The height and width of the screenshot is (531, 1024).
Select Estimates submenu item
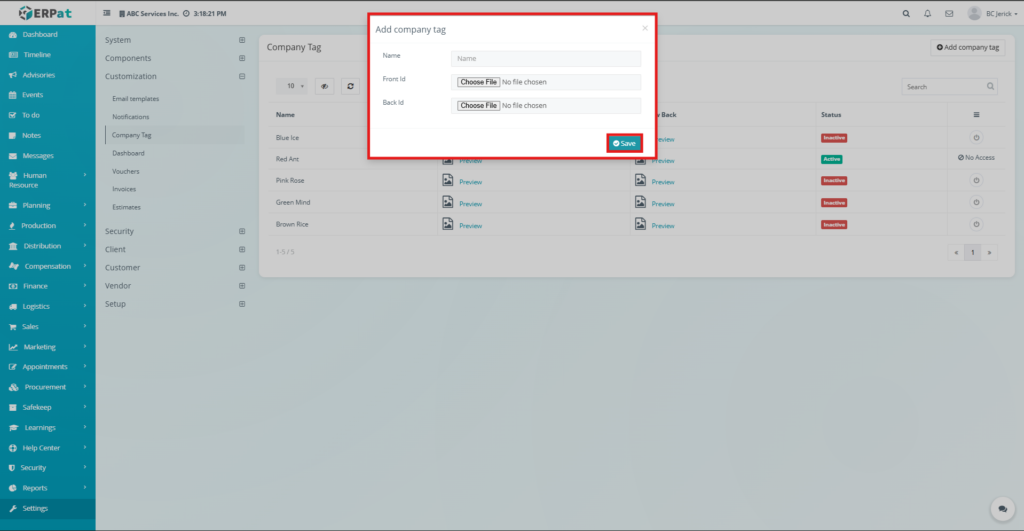pyautogui.click(x=126, y=207)
